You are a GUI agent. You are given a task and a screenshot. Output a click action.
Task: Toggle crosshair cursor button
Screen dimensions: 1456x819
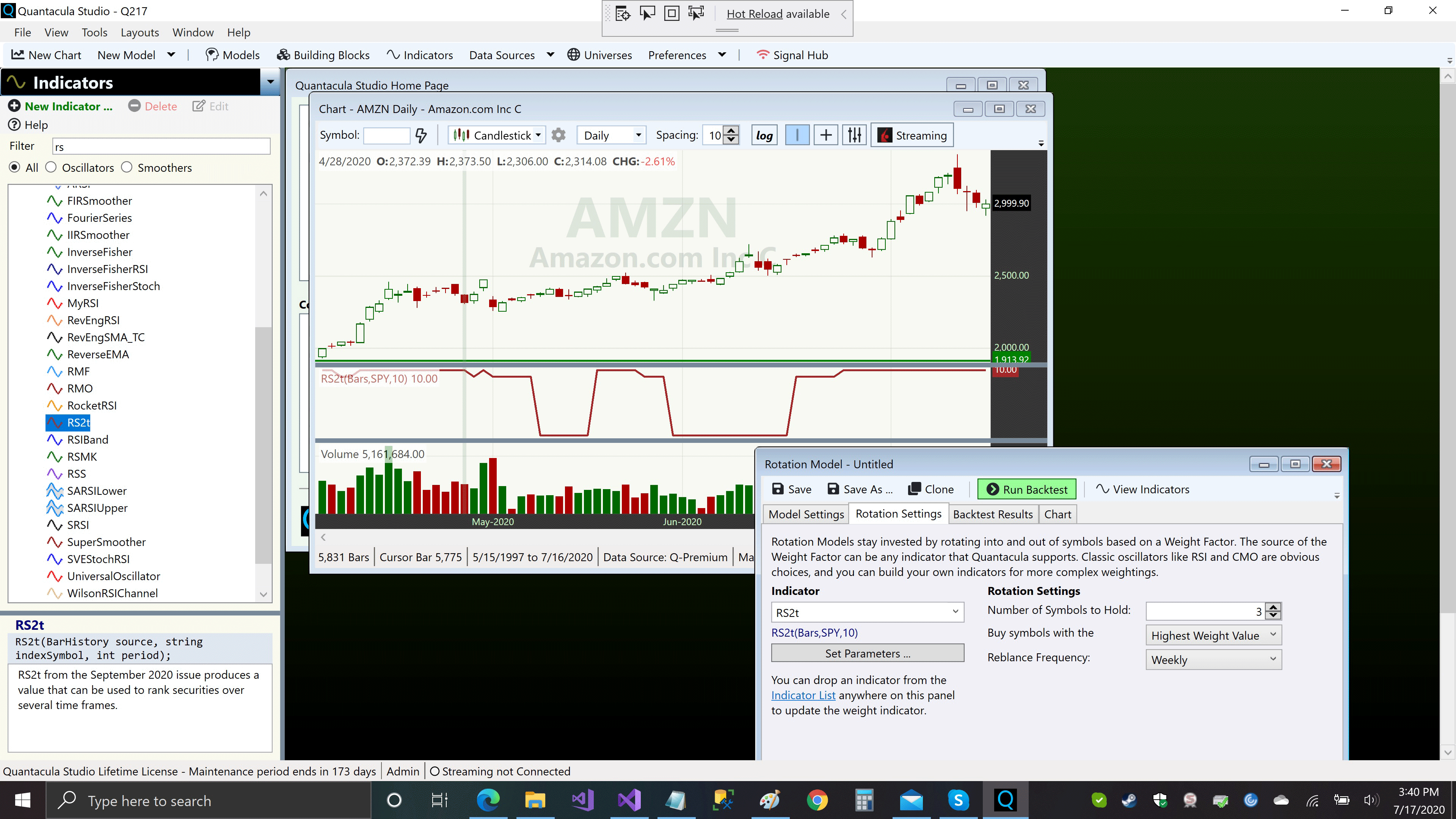click(826, 135)
